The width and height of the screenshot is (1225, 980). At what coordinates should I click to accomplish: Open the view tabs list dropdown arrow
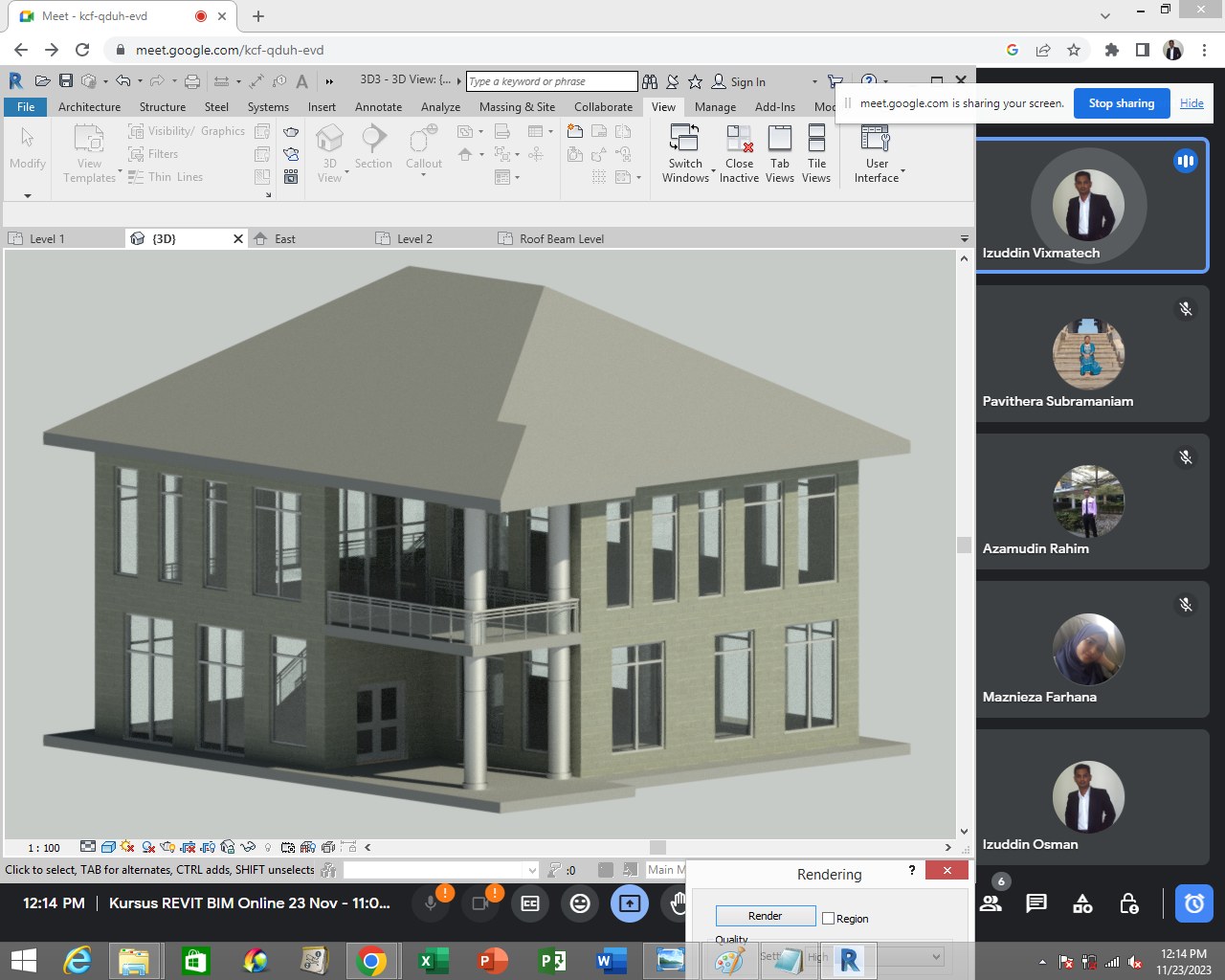click(964, 238)
